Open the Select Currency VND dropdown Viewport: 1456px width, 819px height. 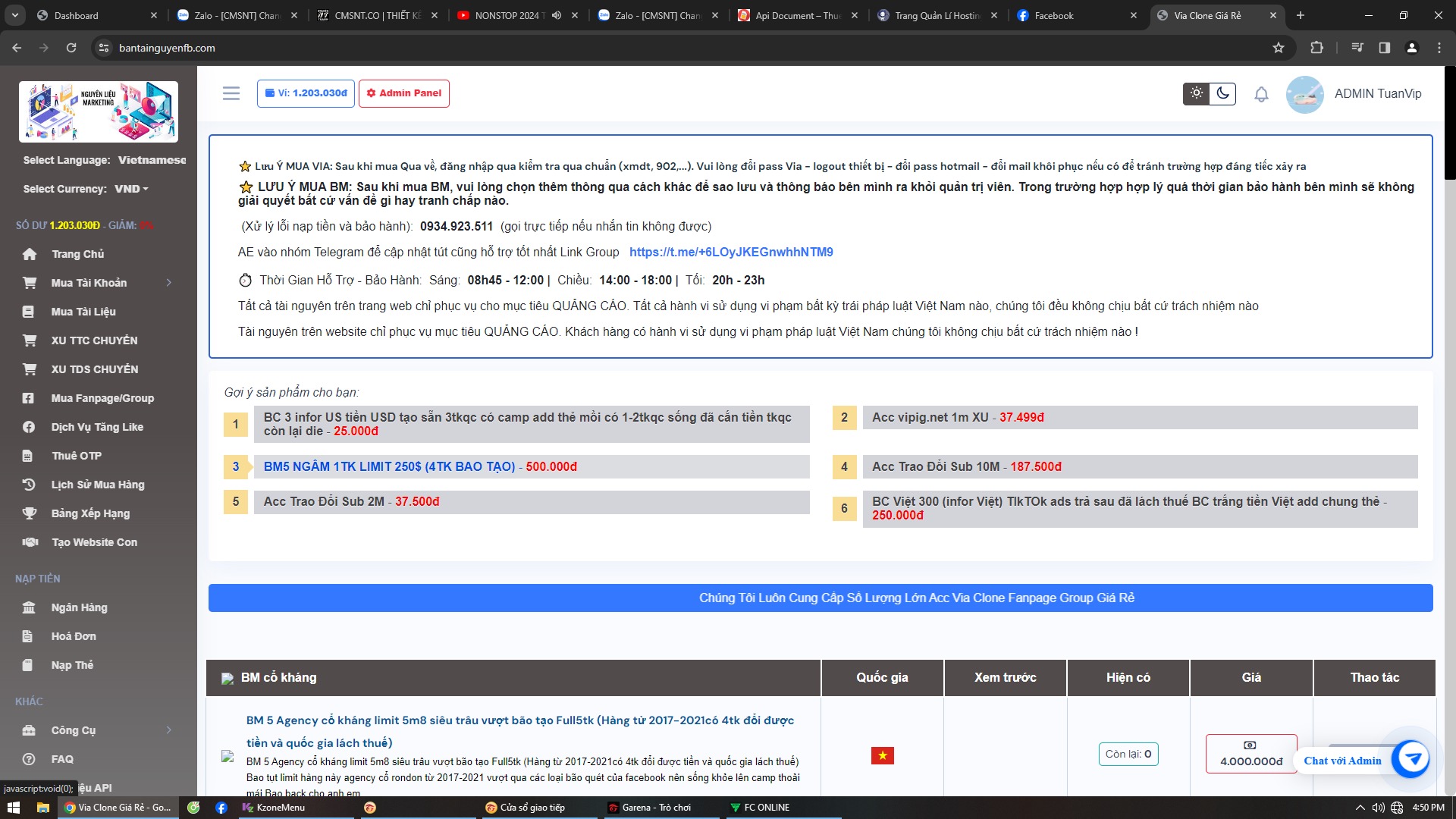point(131,189)
